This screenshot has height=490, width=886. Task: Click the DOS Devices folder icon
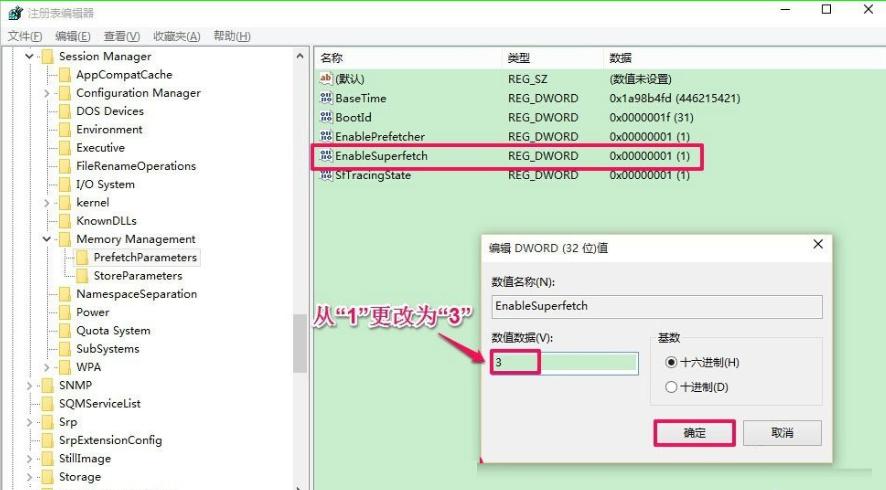66,111
